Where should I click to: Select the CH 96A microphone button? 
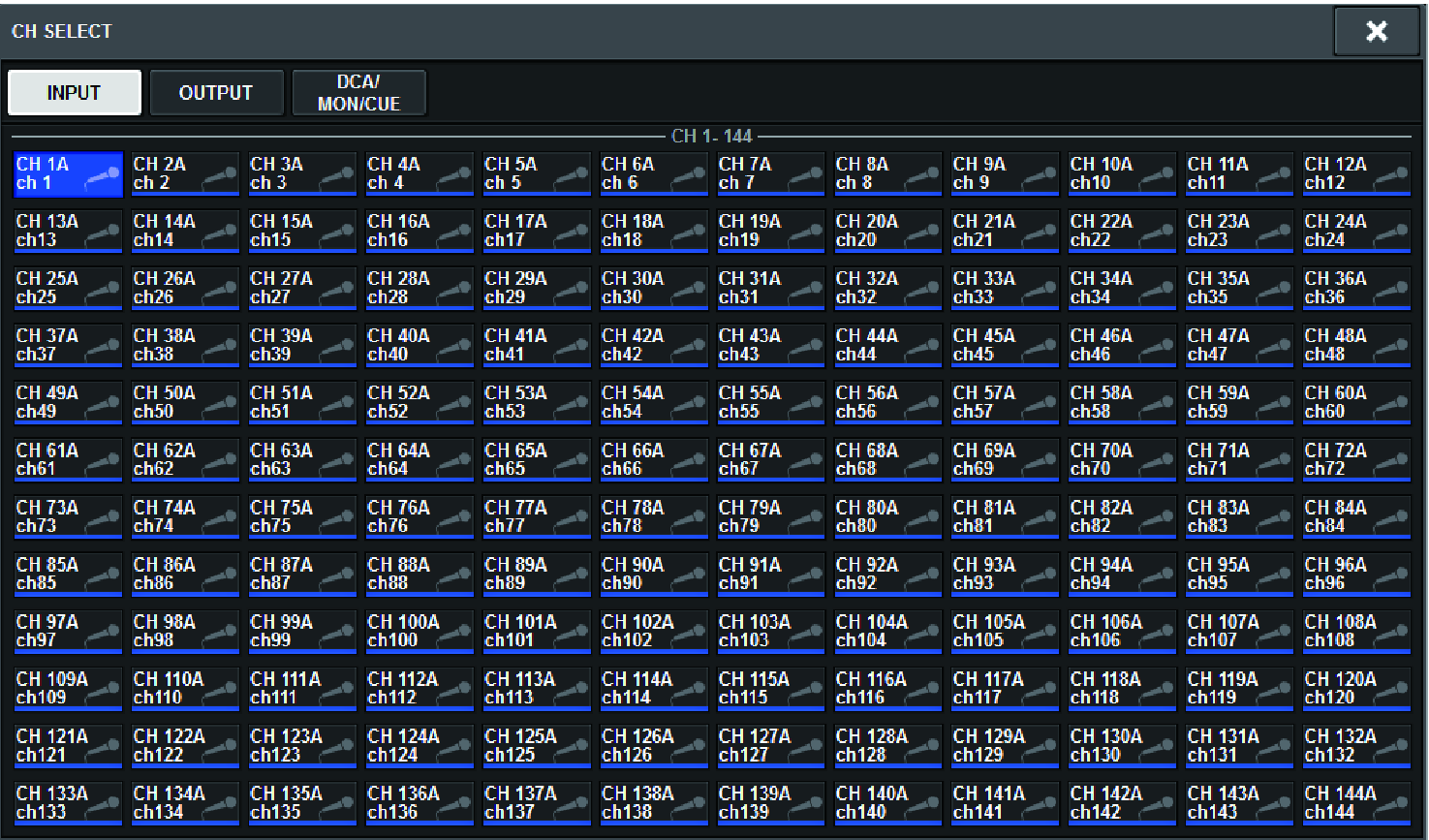coord(1355,574)
